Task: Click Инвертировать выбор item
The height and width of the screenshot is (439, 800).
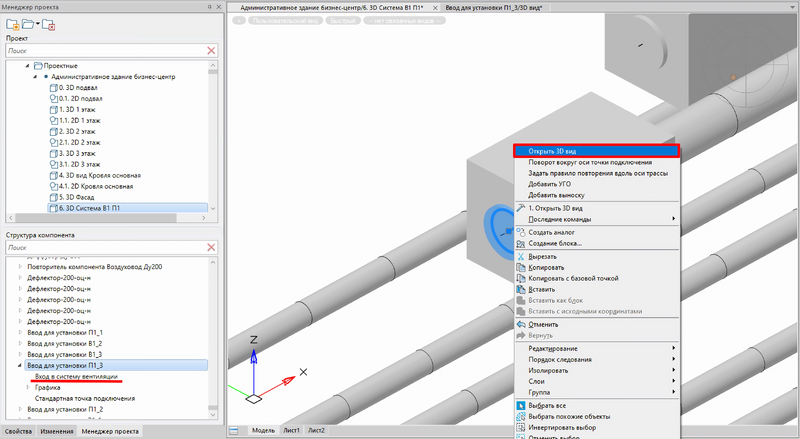Action: (x=596, y=428)
